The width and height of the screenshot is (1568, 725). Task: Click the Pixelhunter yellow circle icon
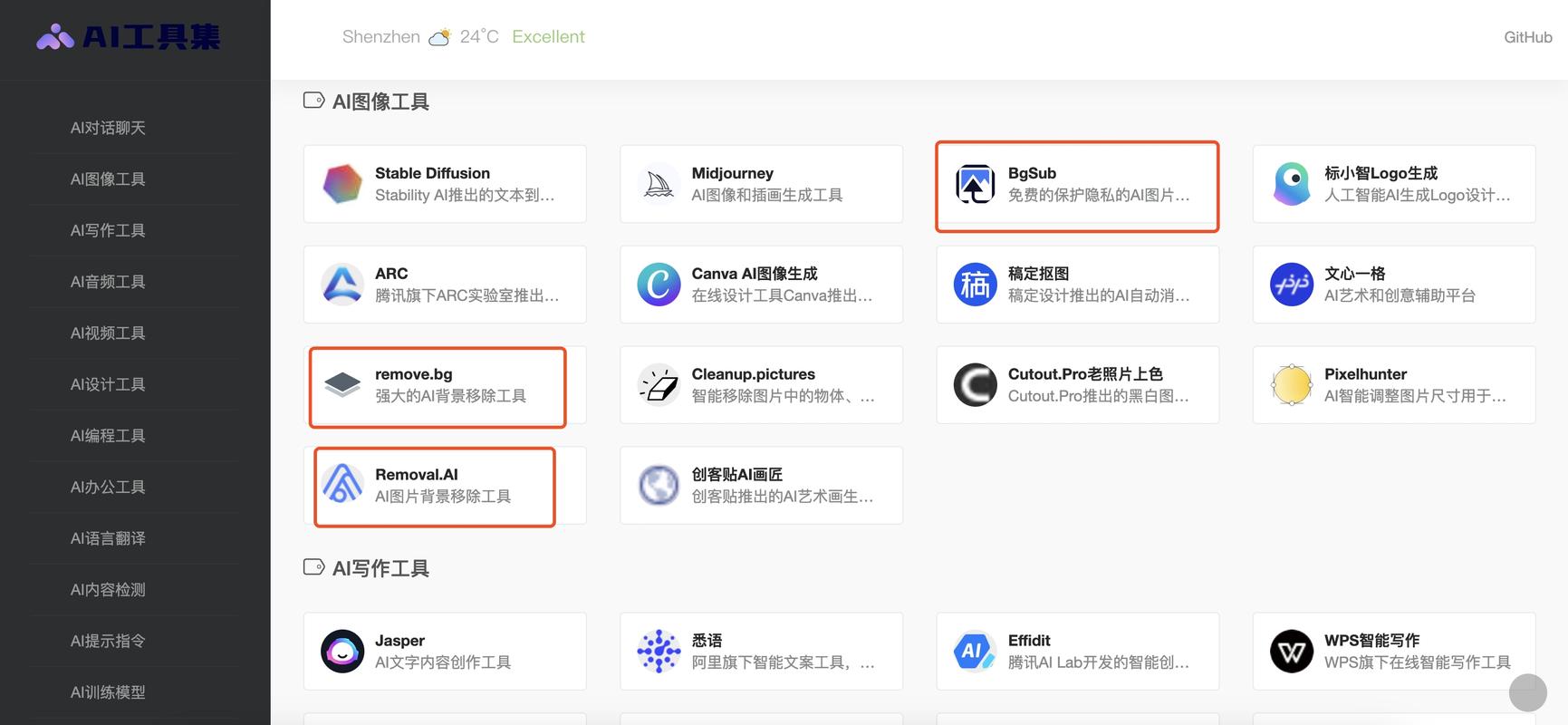(1291, 385)
